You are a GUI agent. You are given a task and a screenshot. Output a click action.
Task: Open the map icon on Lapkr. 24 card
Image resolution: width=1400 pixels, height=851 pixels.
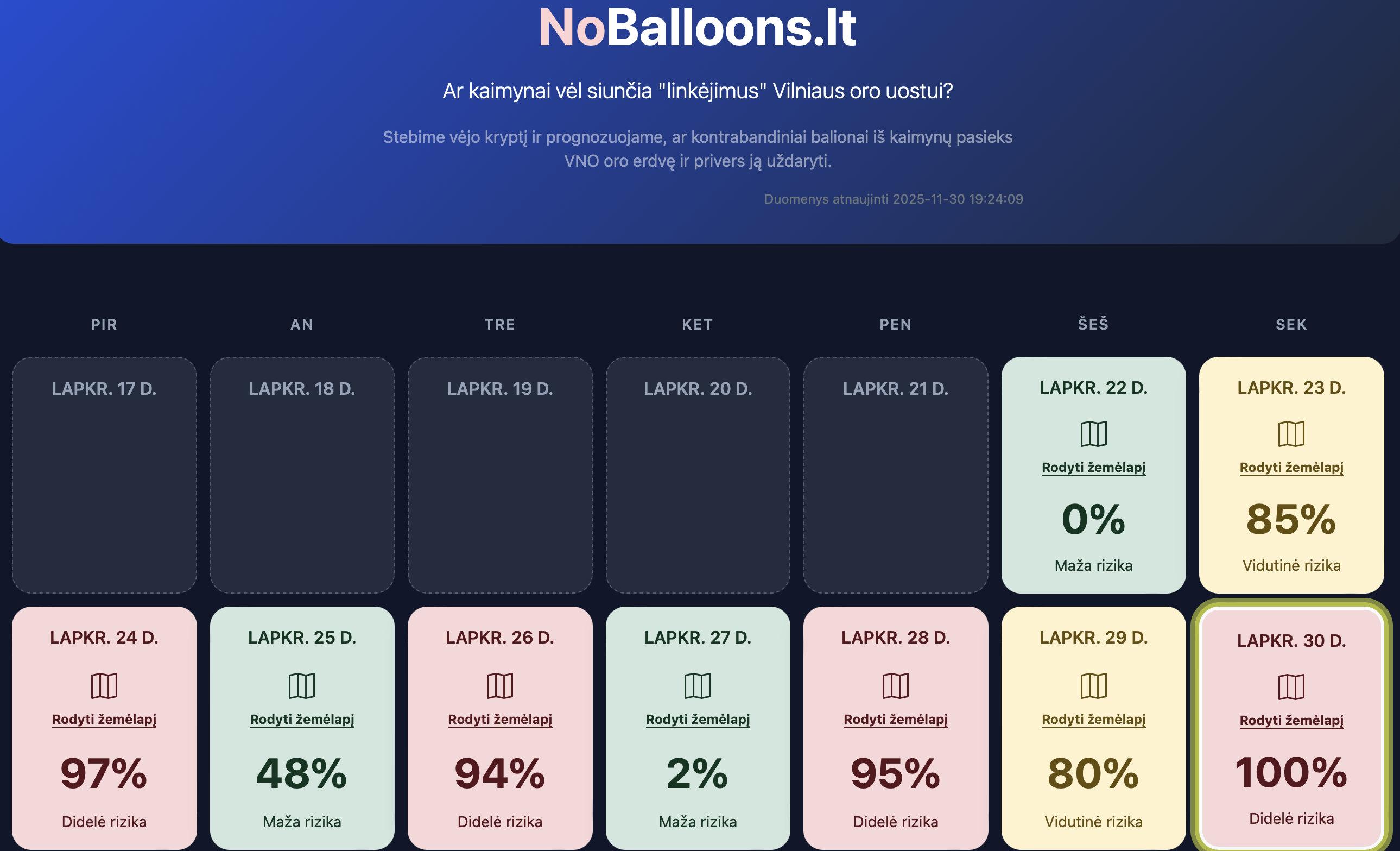(104, 685)
